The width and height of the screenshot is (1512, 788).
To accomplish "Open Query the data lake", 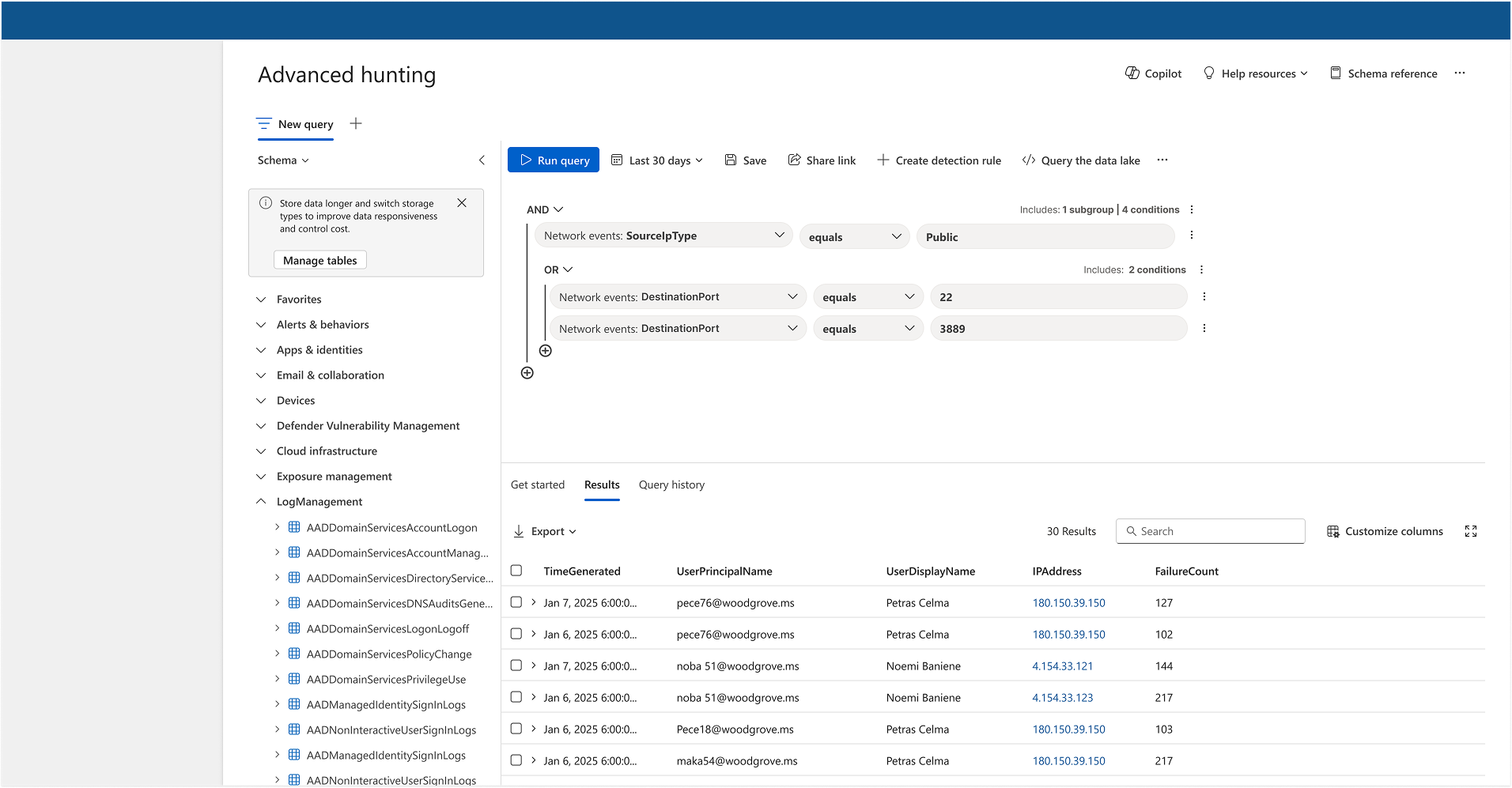I will [x=1081, y=160].
